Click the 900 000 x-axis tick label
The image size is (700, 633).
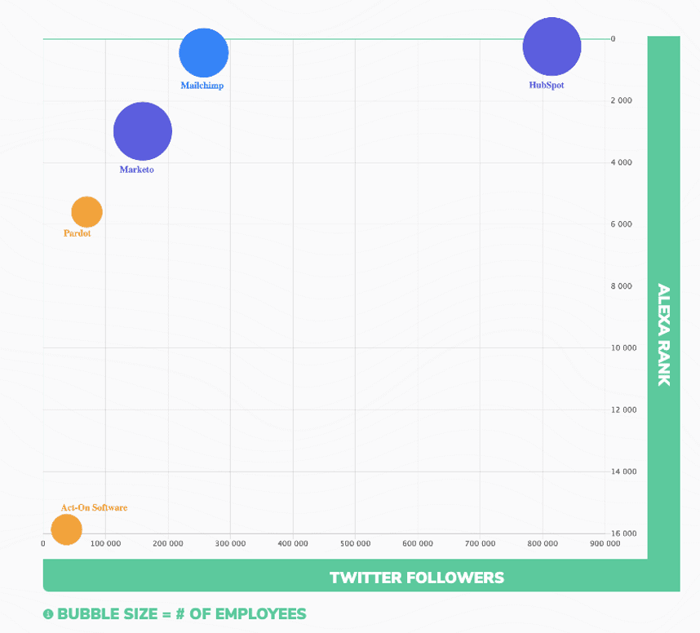(605, 544)
